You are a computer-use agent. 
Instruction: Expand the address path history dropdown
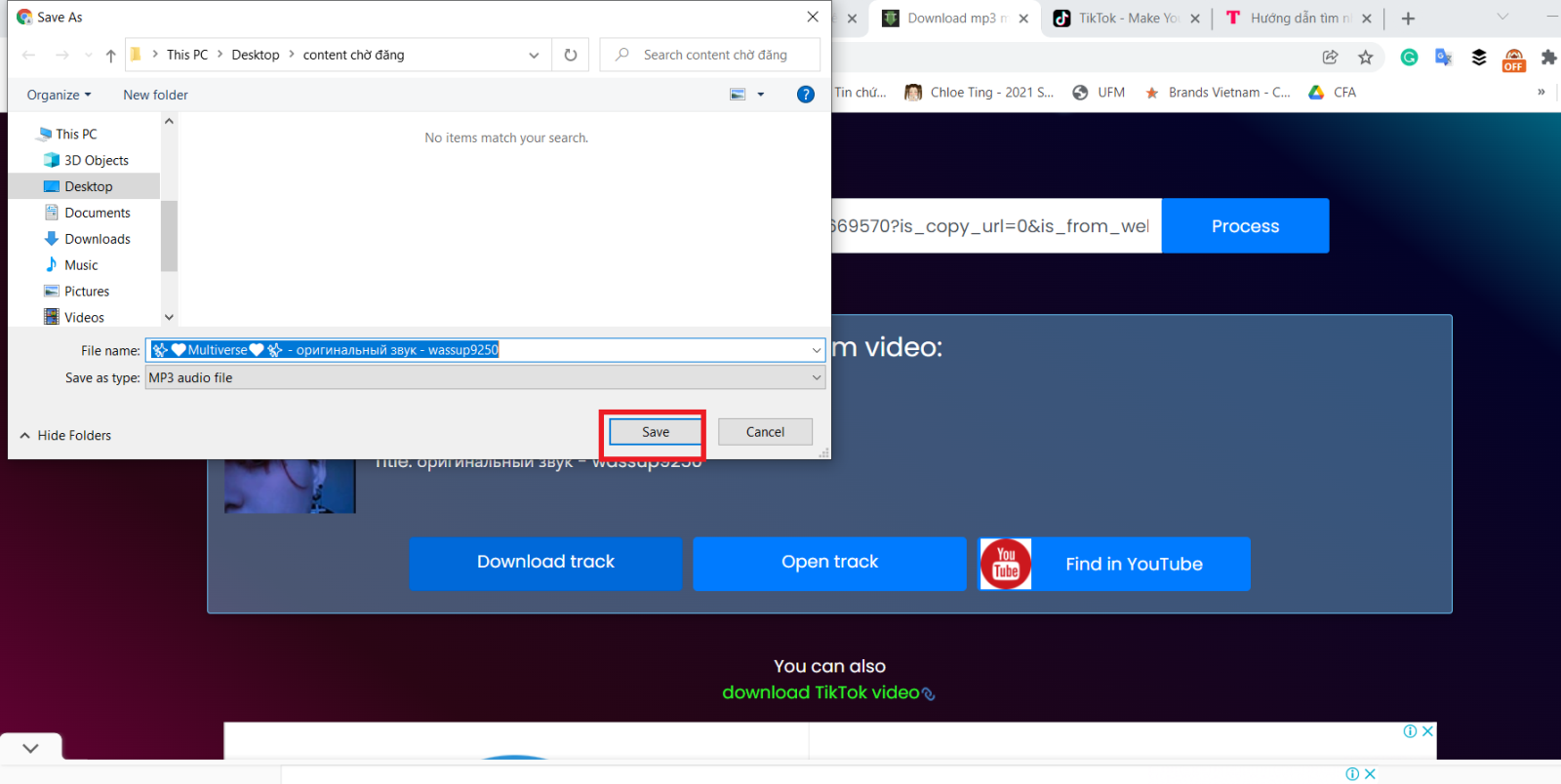tap(534, 56)
